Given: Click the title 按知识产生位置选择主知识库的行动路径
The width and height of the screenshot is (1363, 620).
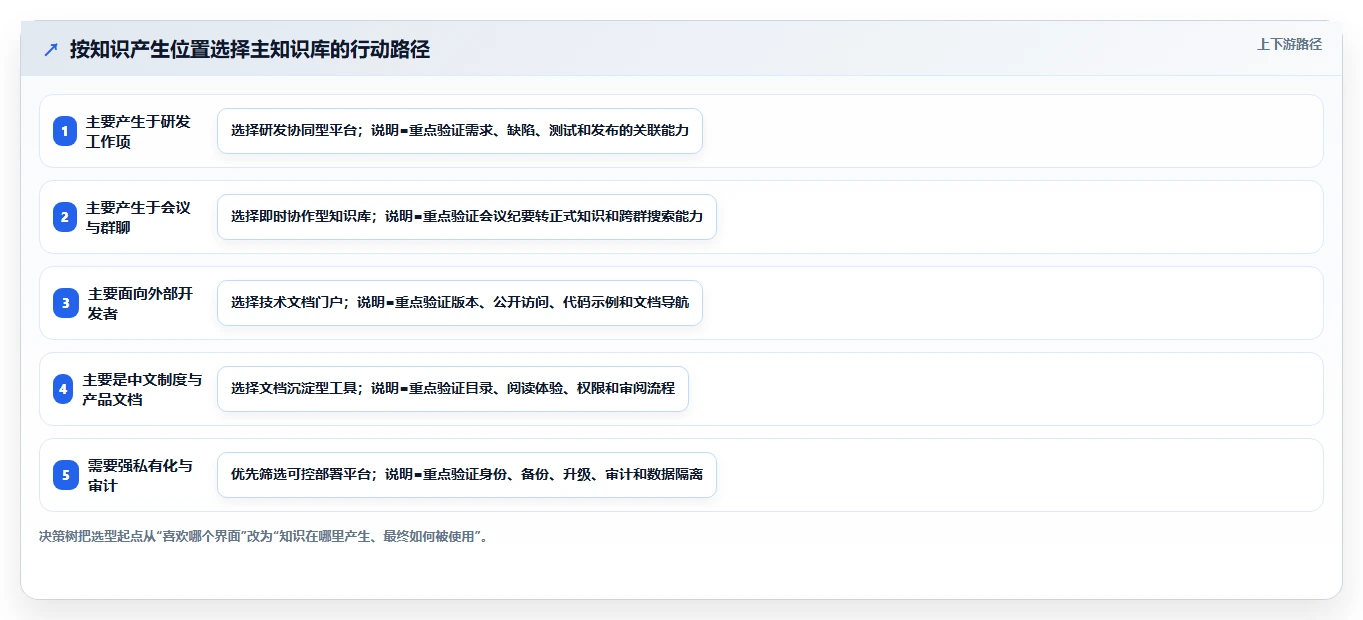Looking at the screenshot, I should click(x=250, y=49).
